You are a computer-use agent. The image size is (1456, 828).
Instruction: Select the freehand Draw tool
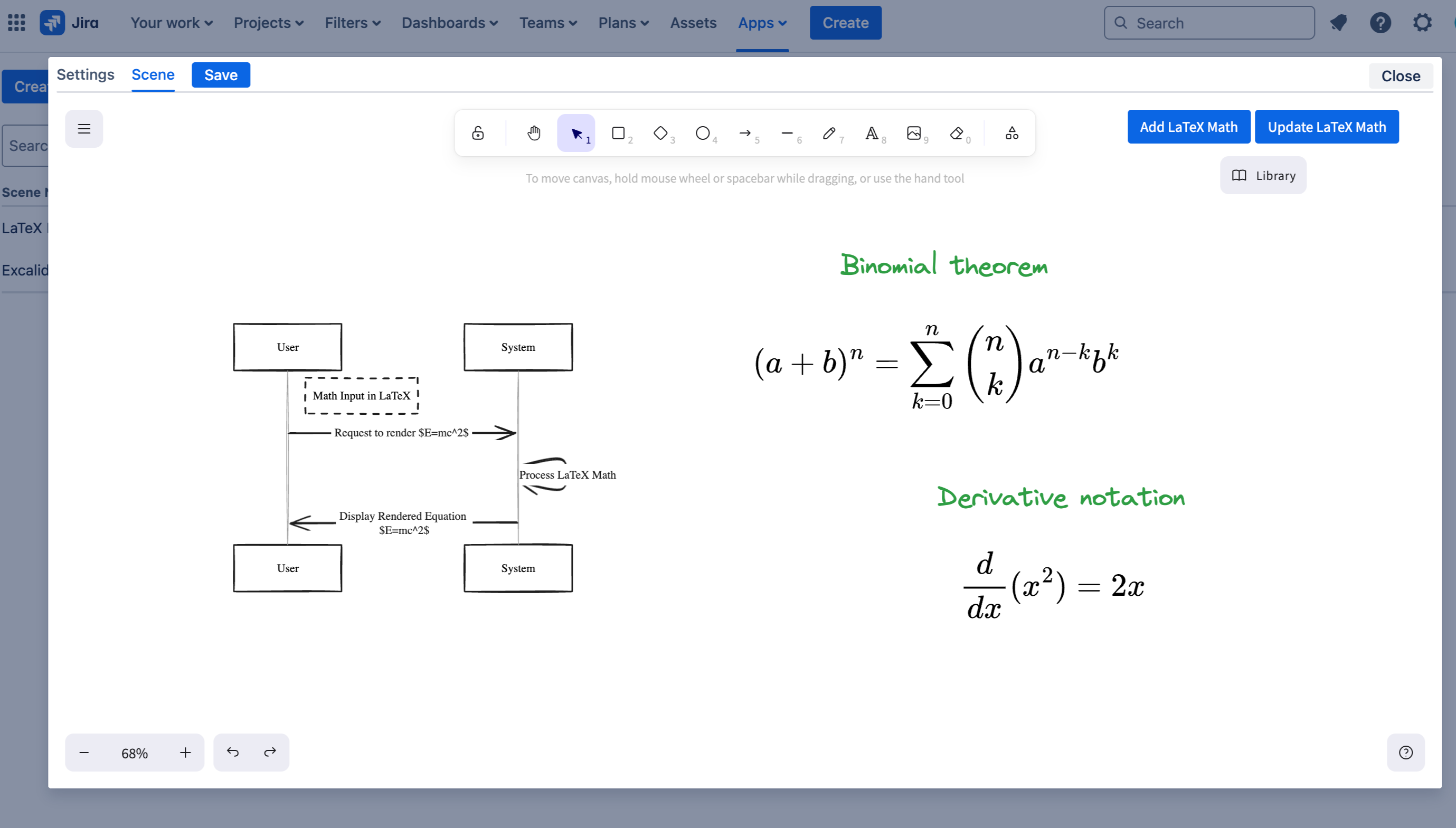click(x=829, y=133)
